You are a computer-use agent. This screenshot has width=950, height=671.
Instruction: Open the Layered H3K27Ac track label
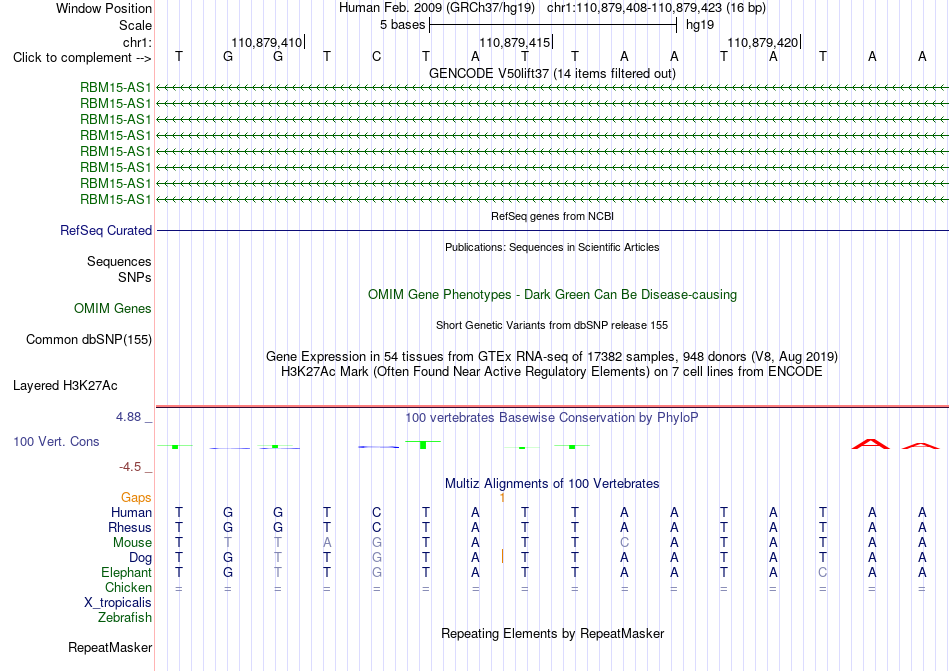pyautogui.click(x=65, y=386)
